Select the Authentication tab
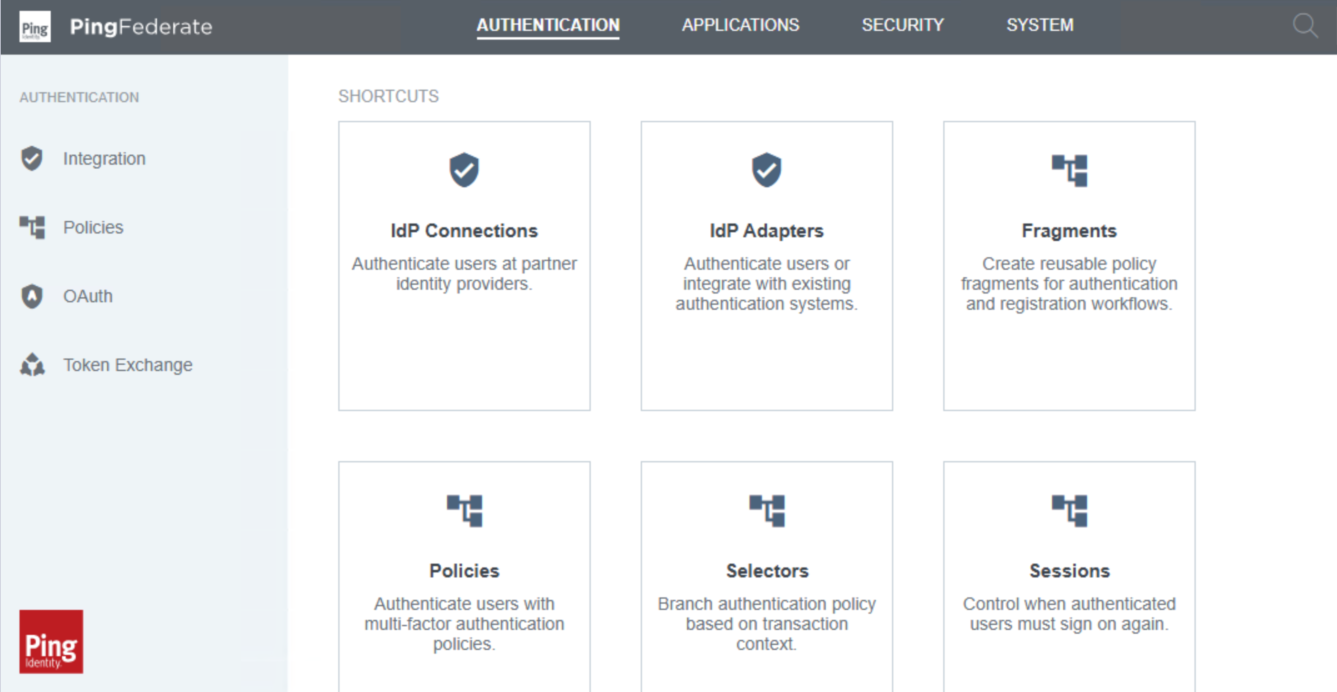This screenshot has width=1337, height=692. 548,26
